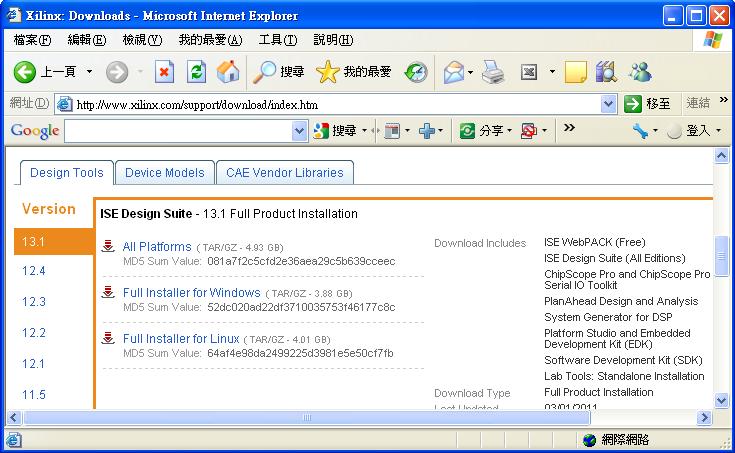Expand the address bar URL dropdown
Image resolution: width=735 pixels, height=453 pixels.
[609, 104]
